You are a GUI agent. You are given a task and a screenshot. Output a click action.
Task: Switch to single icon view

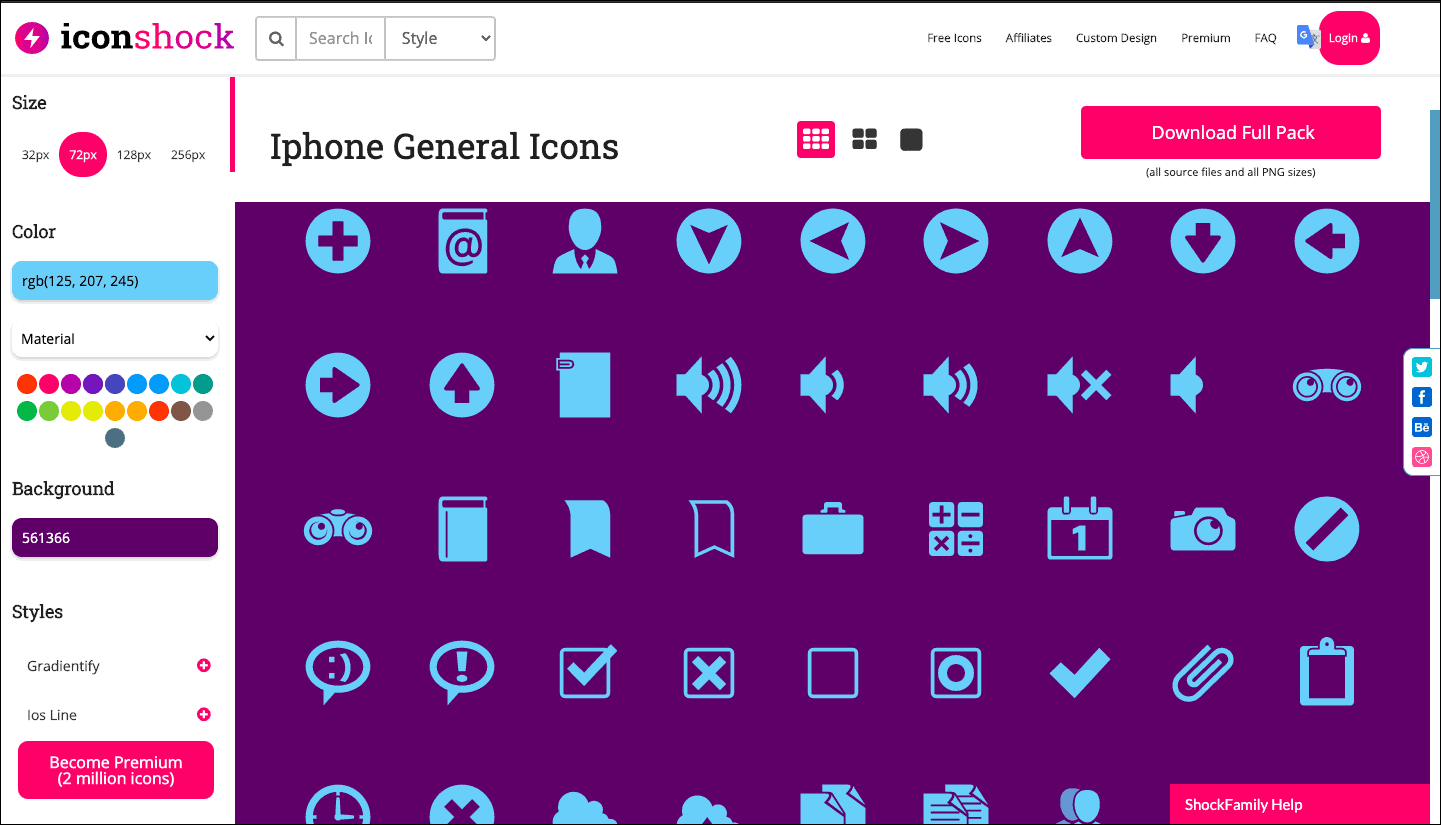click(910, 139)
